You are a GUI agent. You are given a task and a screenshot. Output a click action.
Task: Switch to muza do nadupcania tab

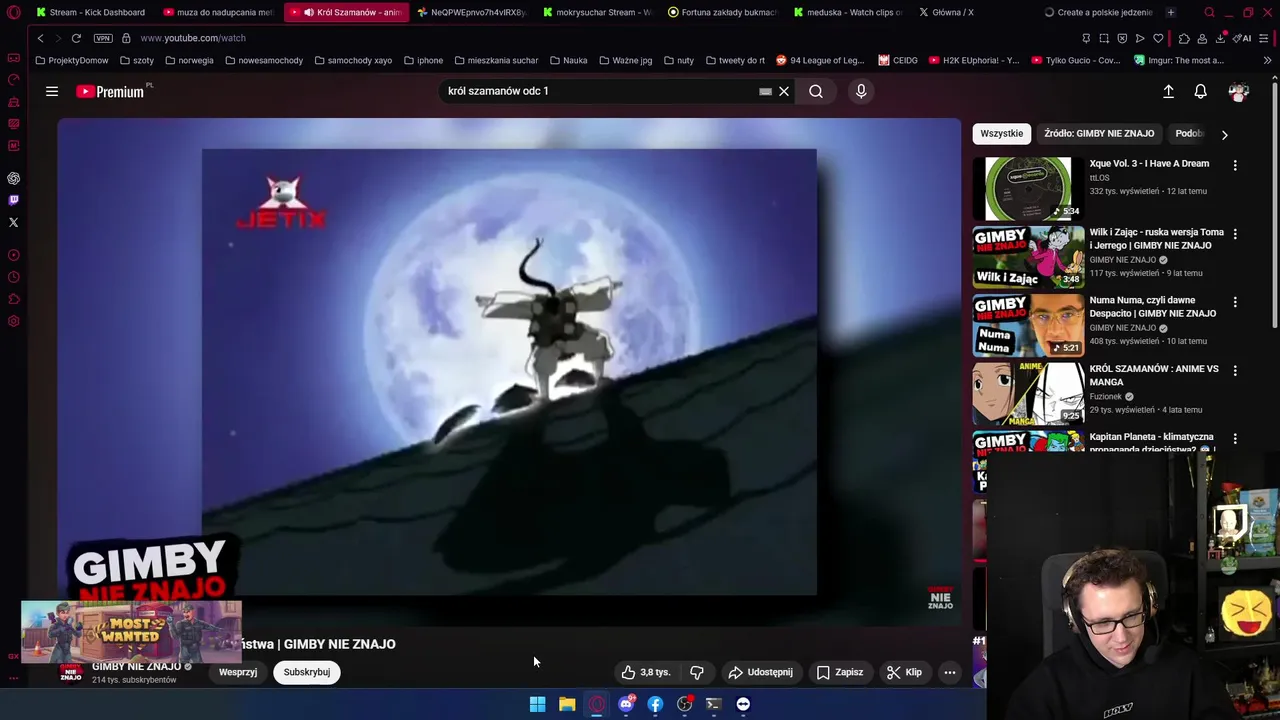[217, 12]
